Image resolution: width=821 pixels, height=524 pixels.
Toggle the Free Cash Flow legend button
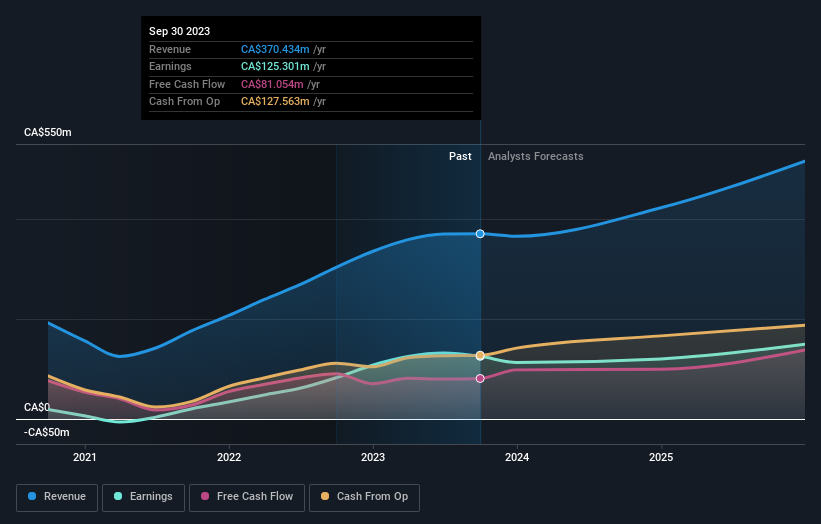tap(247, 497)
